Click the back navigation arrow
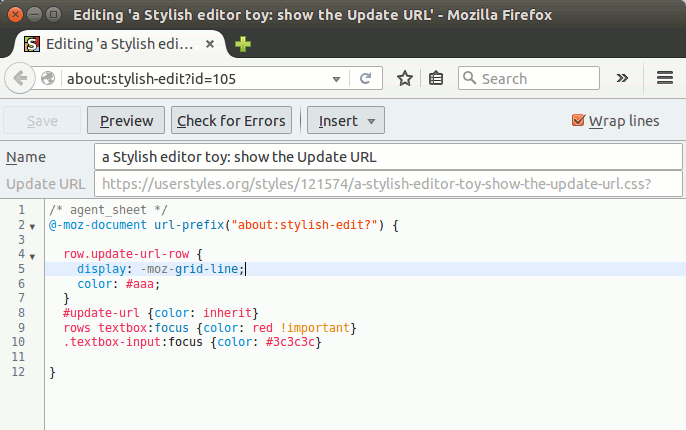This screenshot has width=686, height=430. tap(20, 79)
